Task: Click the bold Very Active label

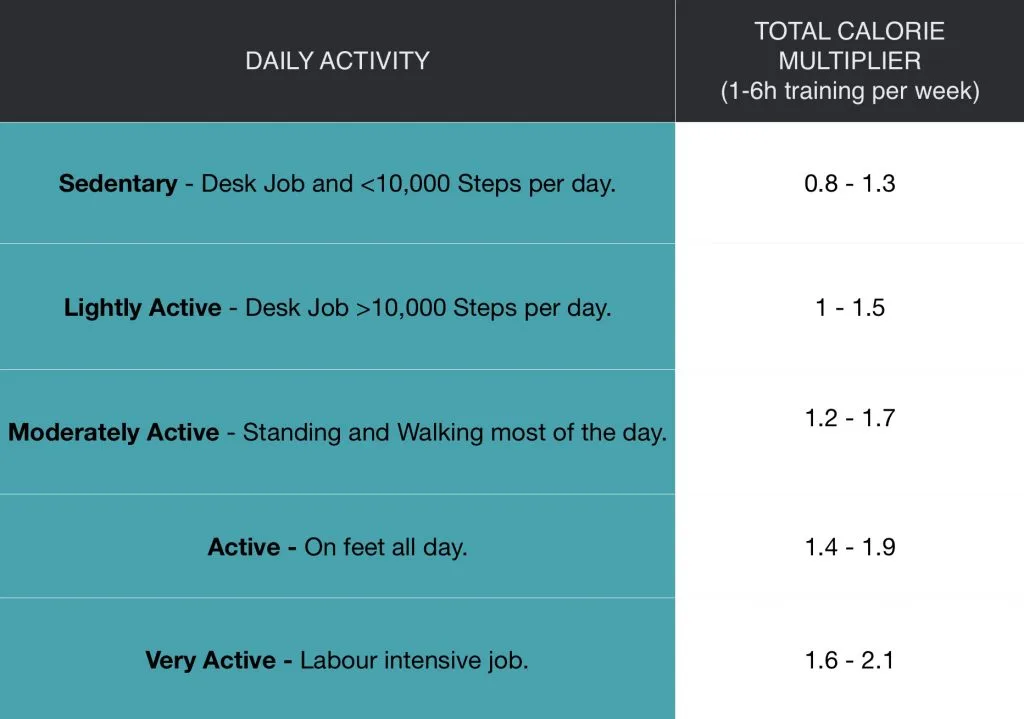Action: (x=210, y=660)
